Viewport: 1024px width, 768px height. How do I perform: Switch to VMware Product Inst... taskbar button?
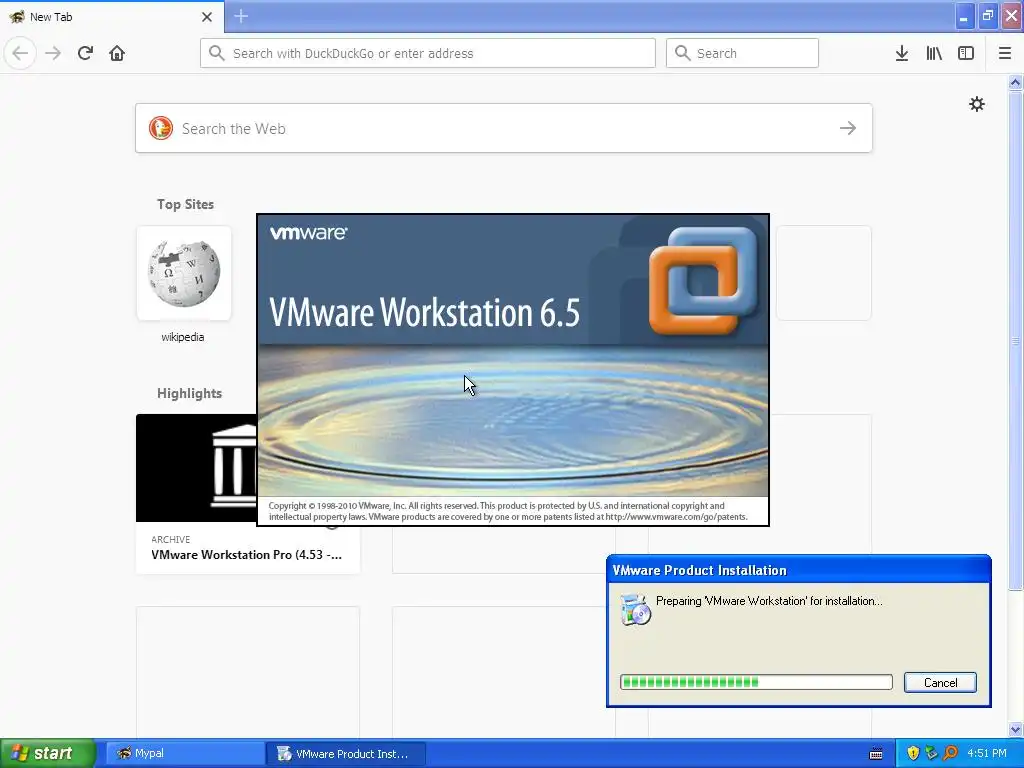345,753
